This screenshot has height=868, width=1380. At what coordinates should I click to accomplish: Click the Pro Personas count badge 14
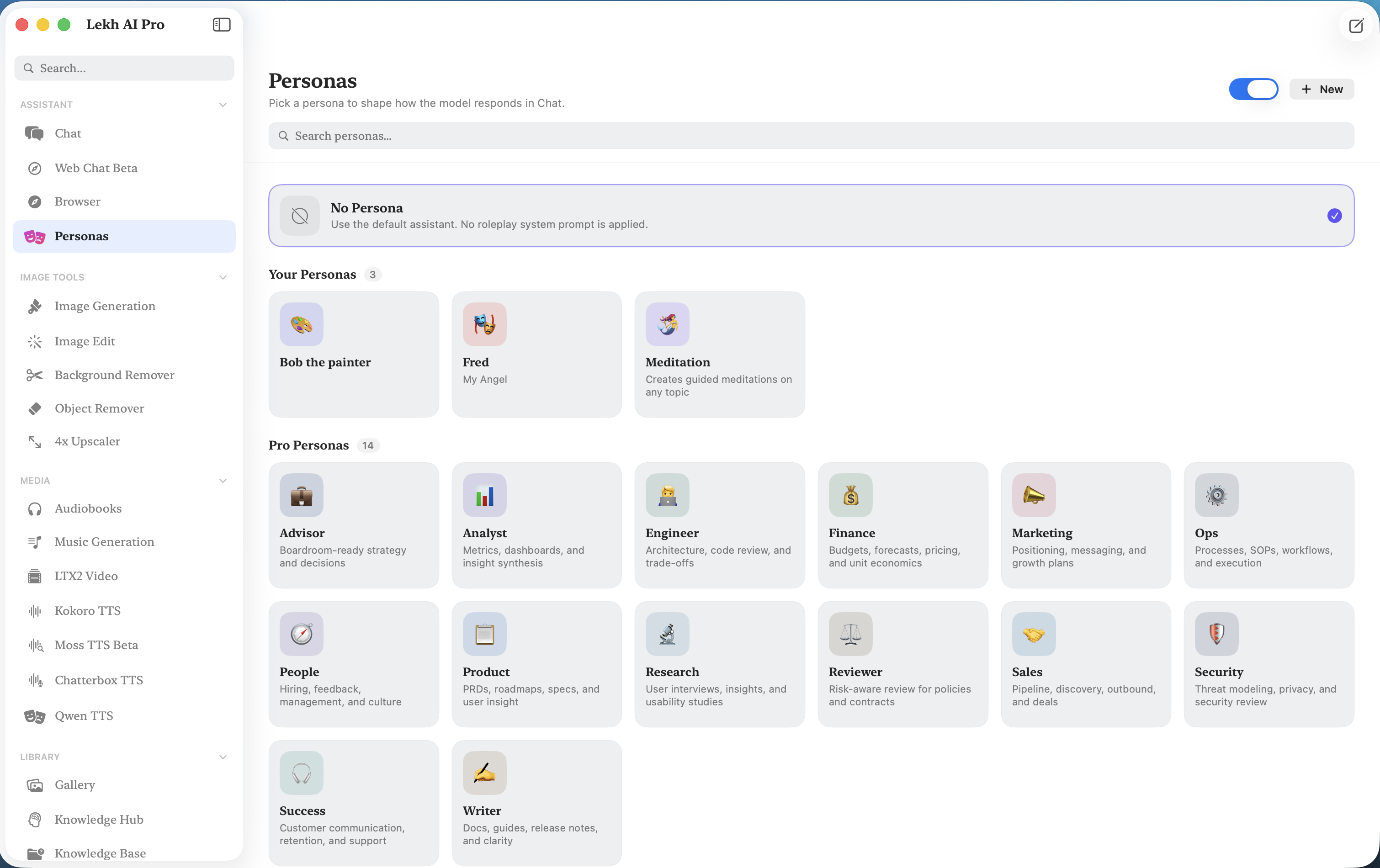click(368, 446)
